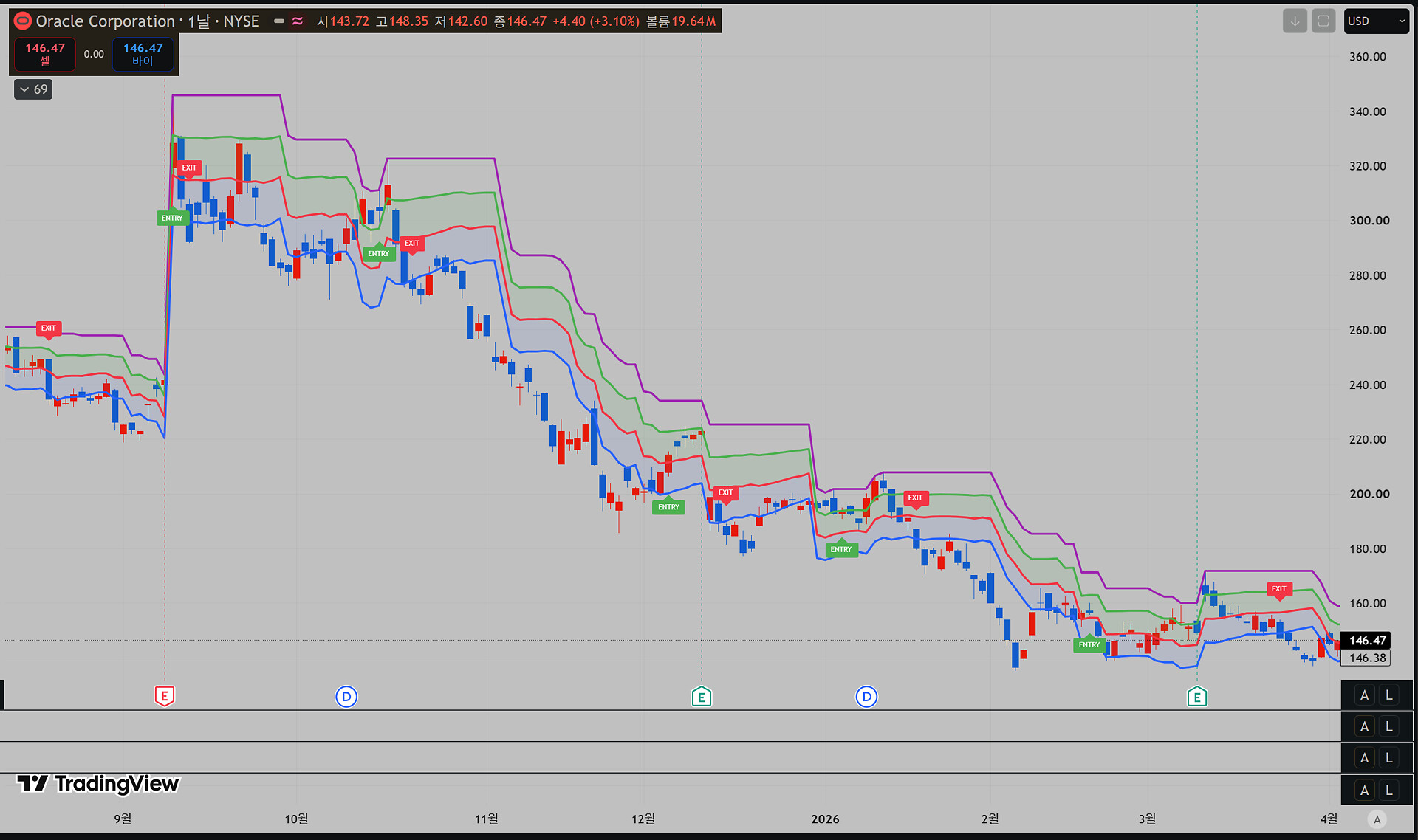Click the 시143.72 open value in the legend
This screenshot has height=840, width=1418.
point(343,21)
